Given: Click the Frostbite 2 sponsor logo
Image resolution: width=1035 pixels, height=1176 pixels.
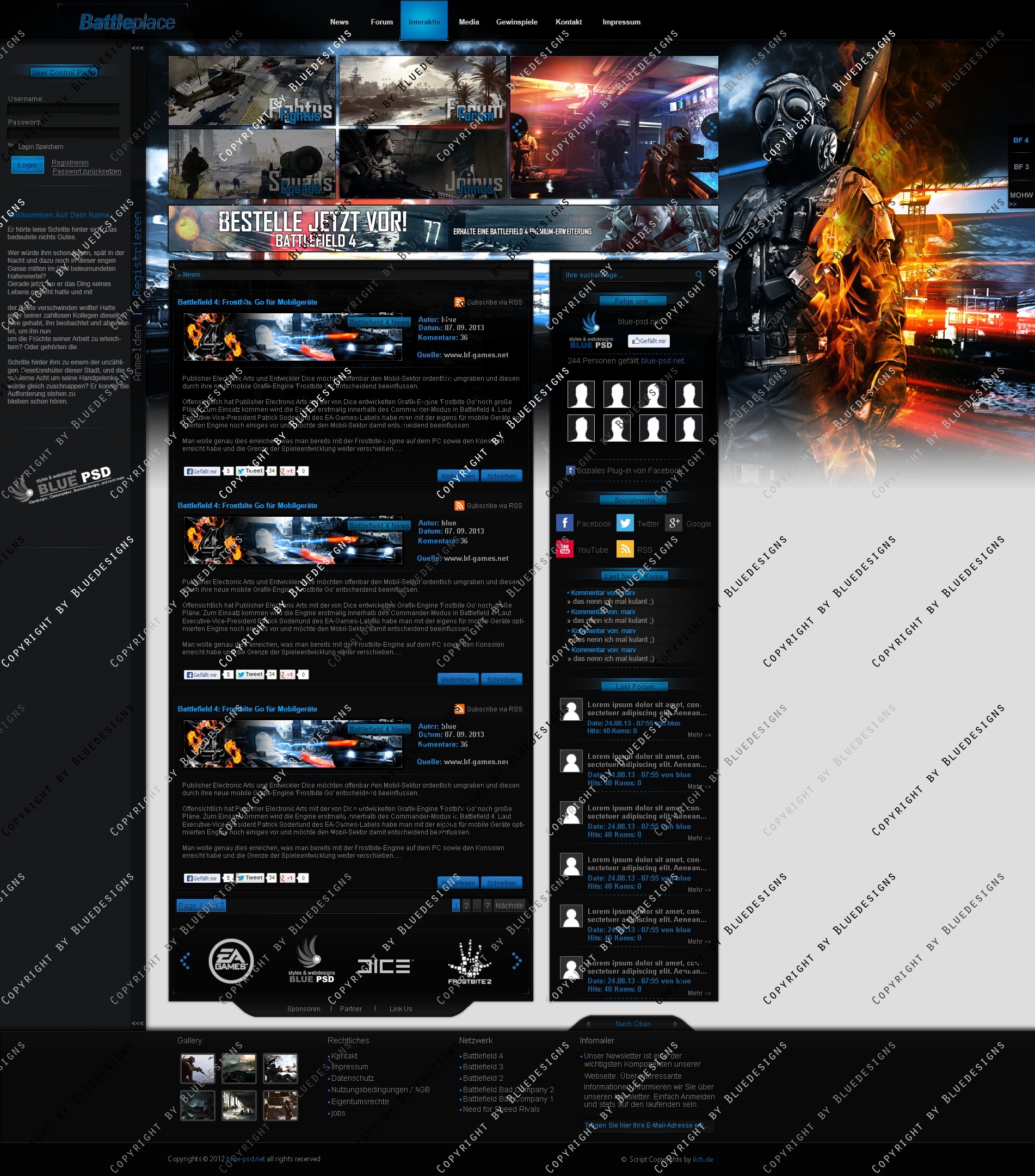Looking at the screenshot, I should coord(470,963).
